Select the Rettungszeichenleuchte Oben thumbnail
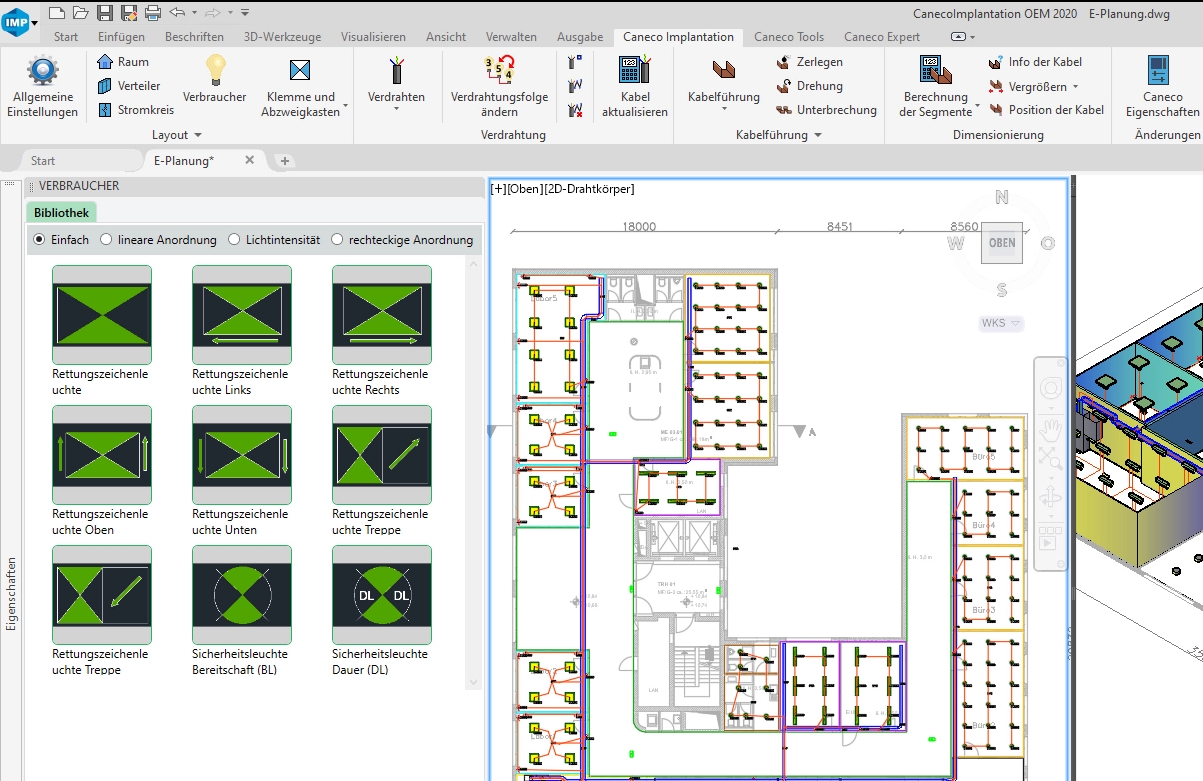The height and width of the screenshot is (781, 1203). click(x=102, y=455)
